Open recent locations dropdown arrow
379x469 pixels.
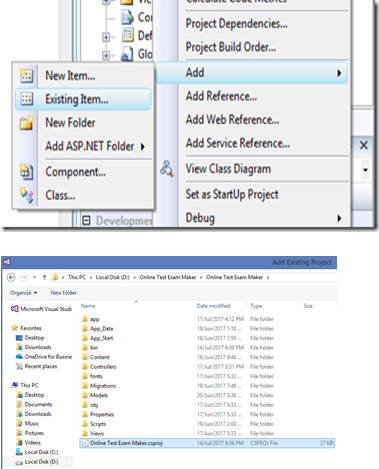tap(34, 277)
